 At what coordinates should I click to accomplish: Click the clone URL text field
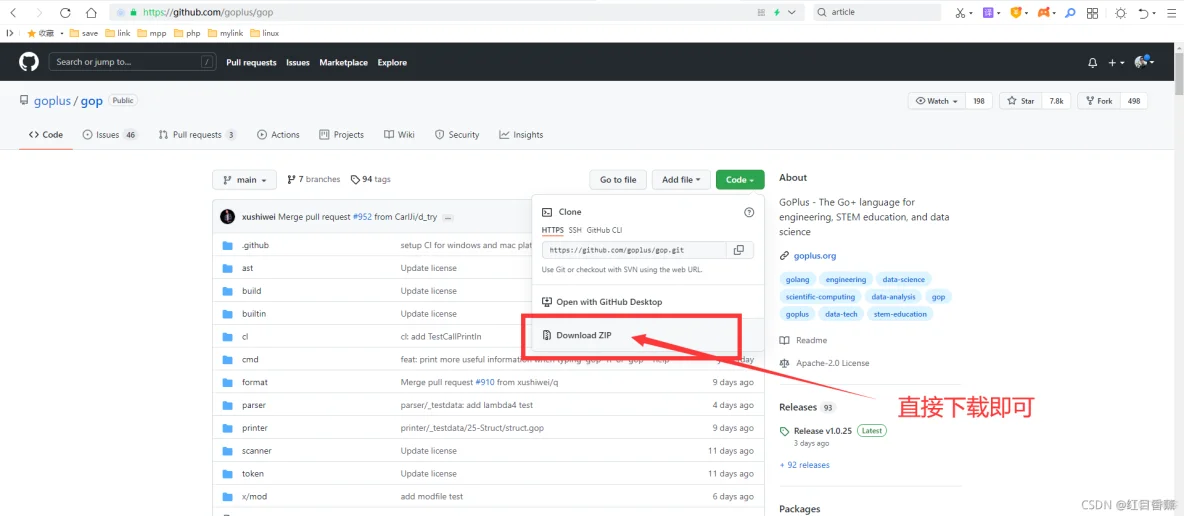(634, 250)
